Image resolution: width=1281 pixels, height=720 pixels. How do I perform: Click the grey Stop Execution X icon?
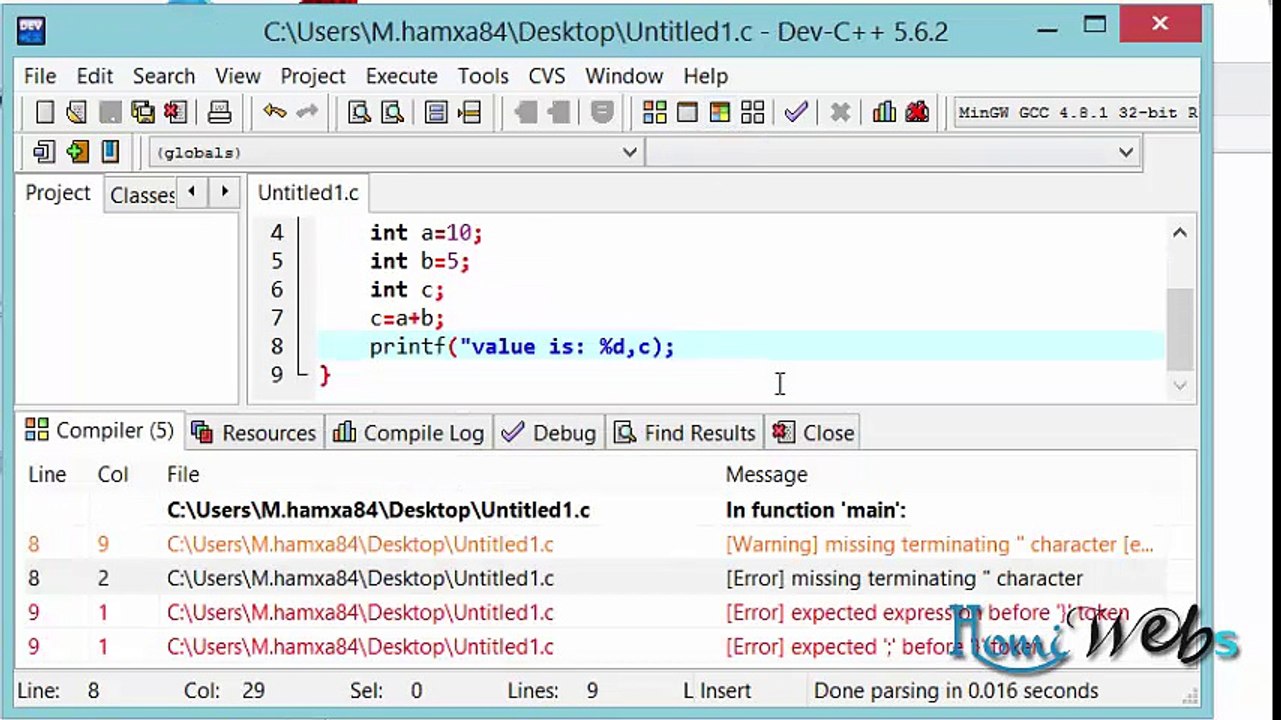[x=840, y=112]
